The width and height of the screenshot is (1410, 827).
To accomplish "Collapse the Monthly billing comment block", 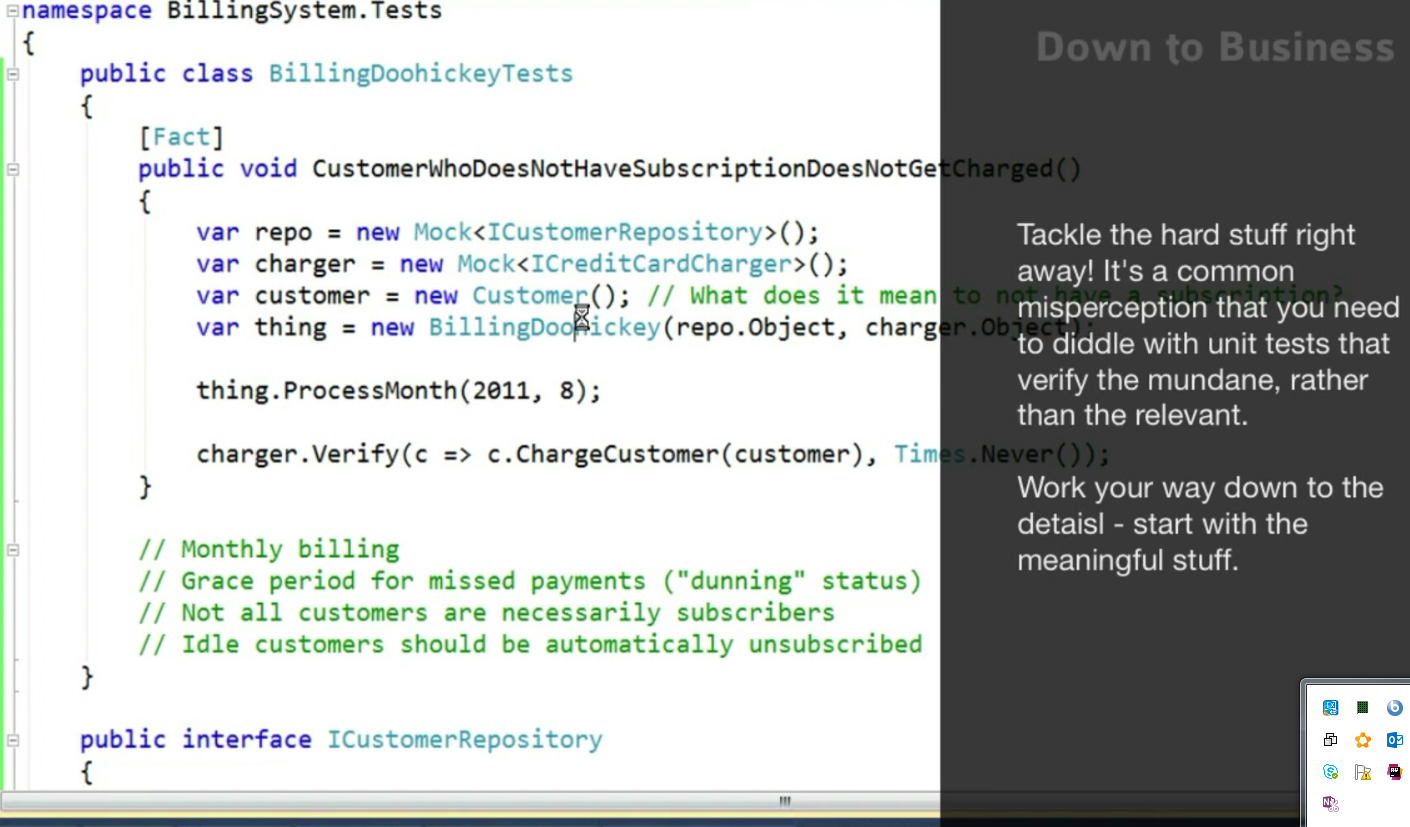I will pyautogui.click(x=13, y=550).
